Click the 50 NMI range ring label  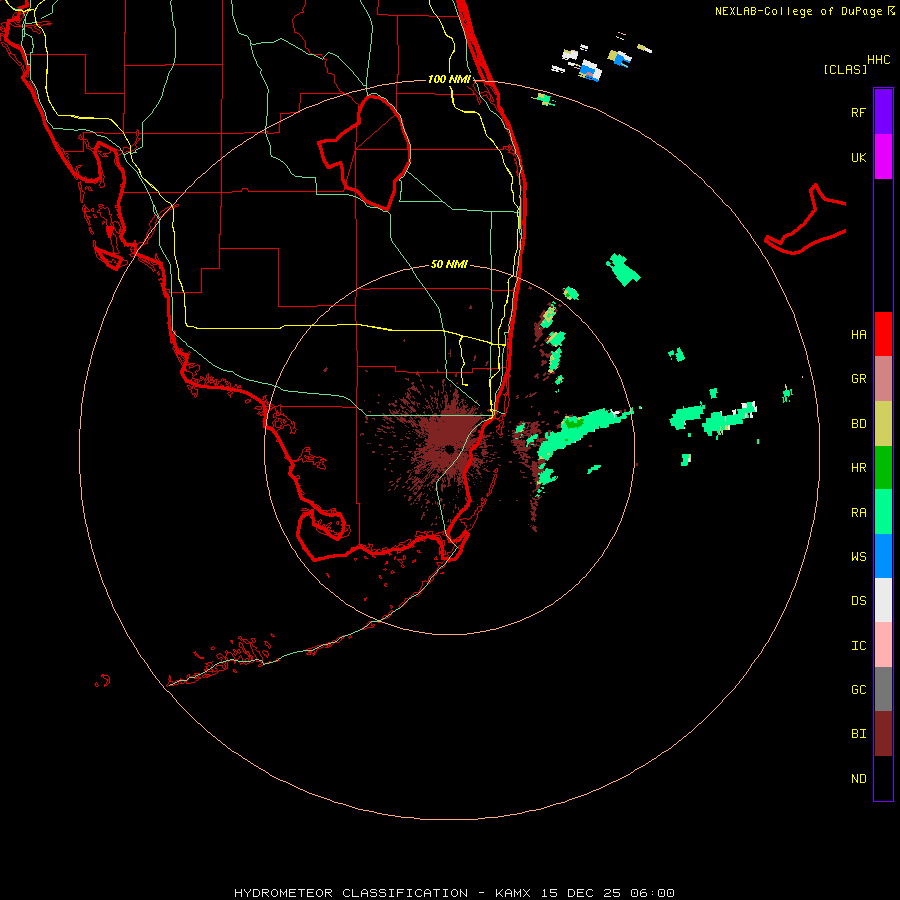tap(449, 264)
